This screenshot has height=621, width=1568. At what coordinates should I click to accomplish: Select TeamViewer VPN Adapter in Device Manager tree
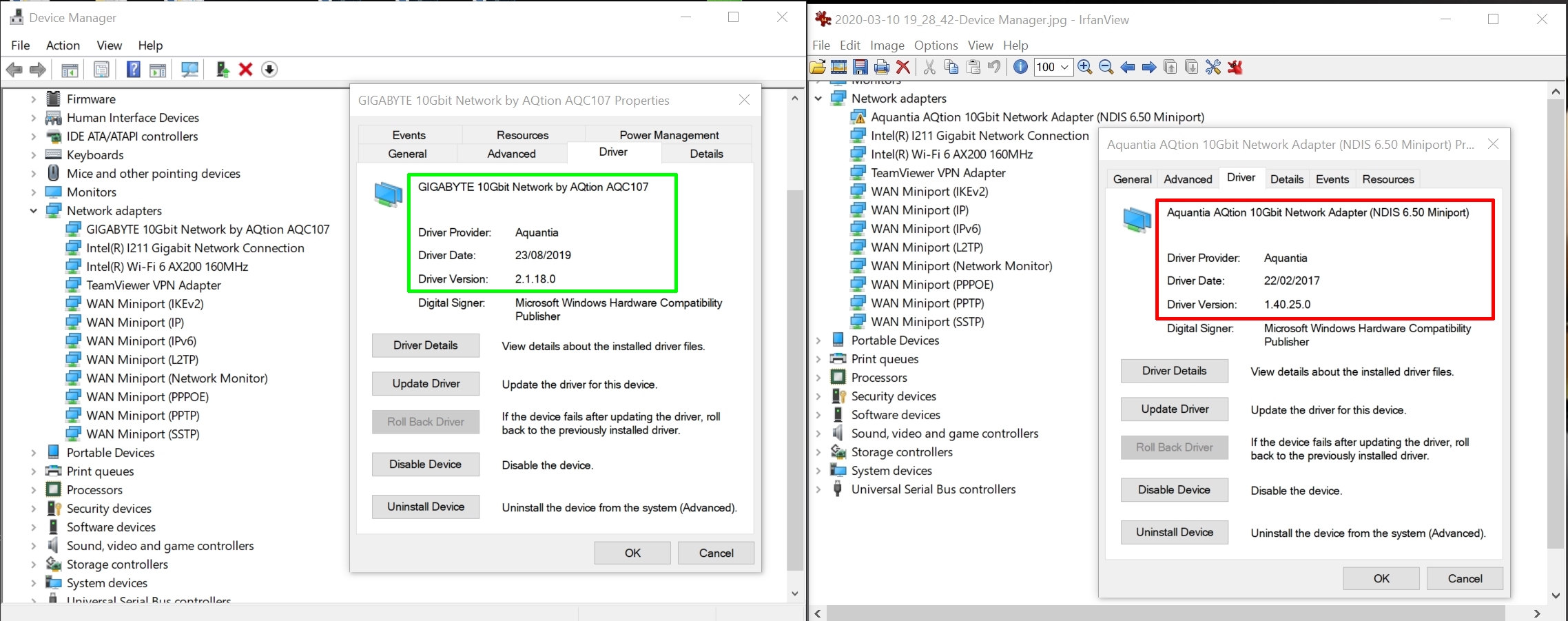[x=153, y=285]
